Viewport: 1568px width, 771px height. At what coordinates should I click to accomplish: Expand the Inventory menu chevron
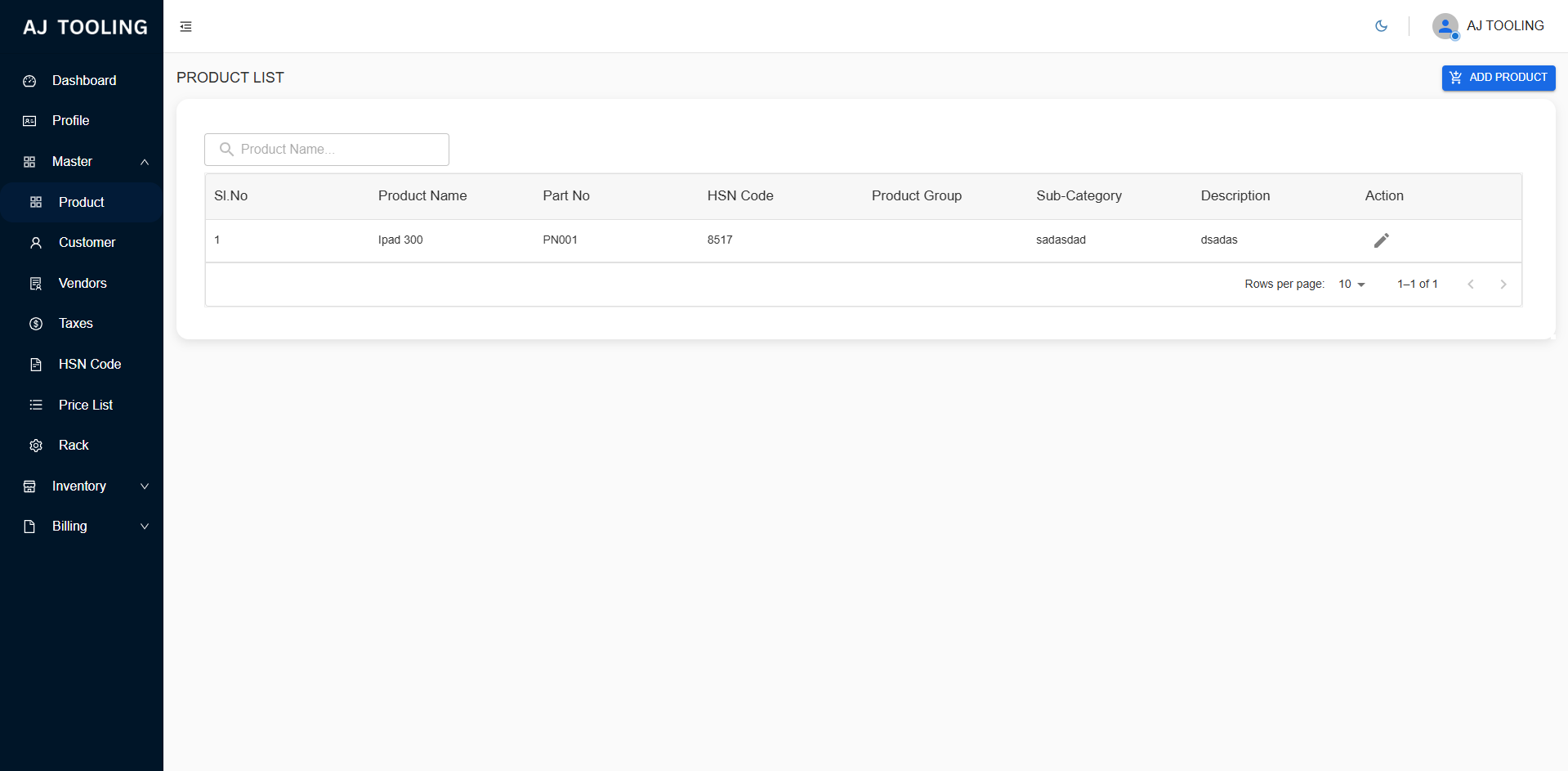click(145, 486)
